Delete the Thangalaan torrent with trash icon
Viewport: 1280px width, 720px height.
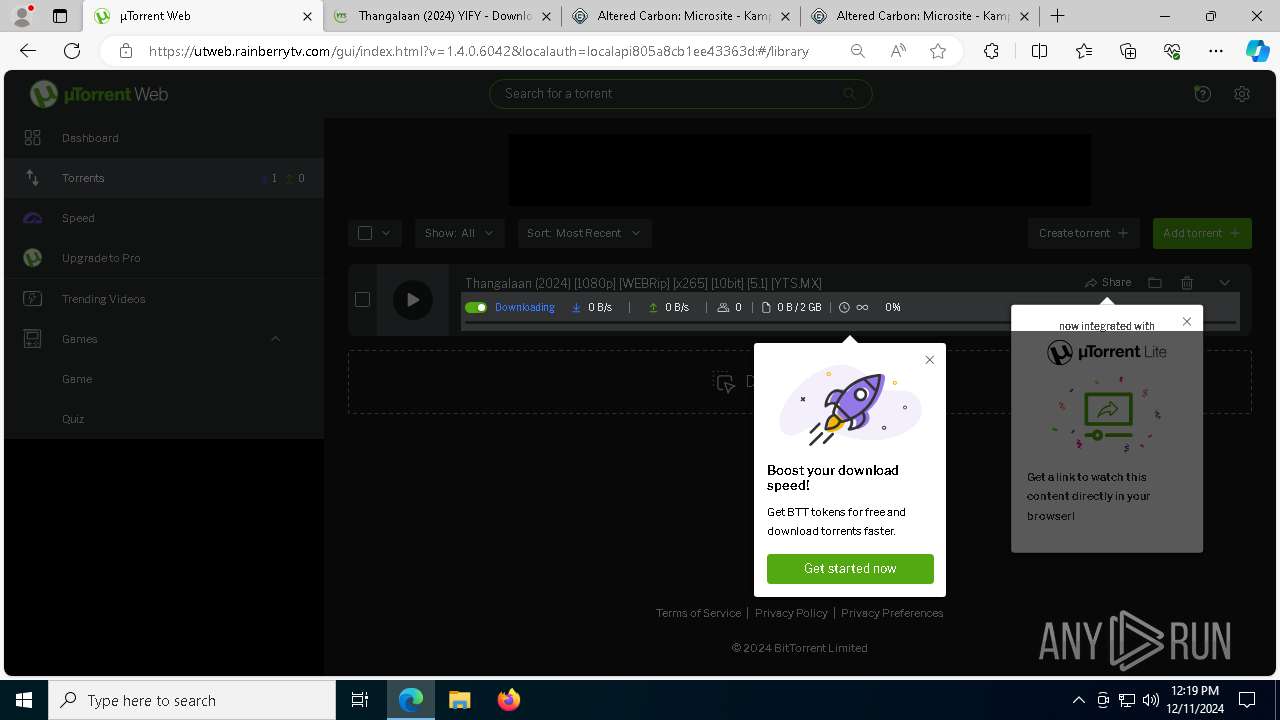tap(1187, 283)
